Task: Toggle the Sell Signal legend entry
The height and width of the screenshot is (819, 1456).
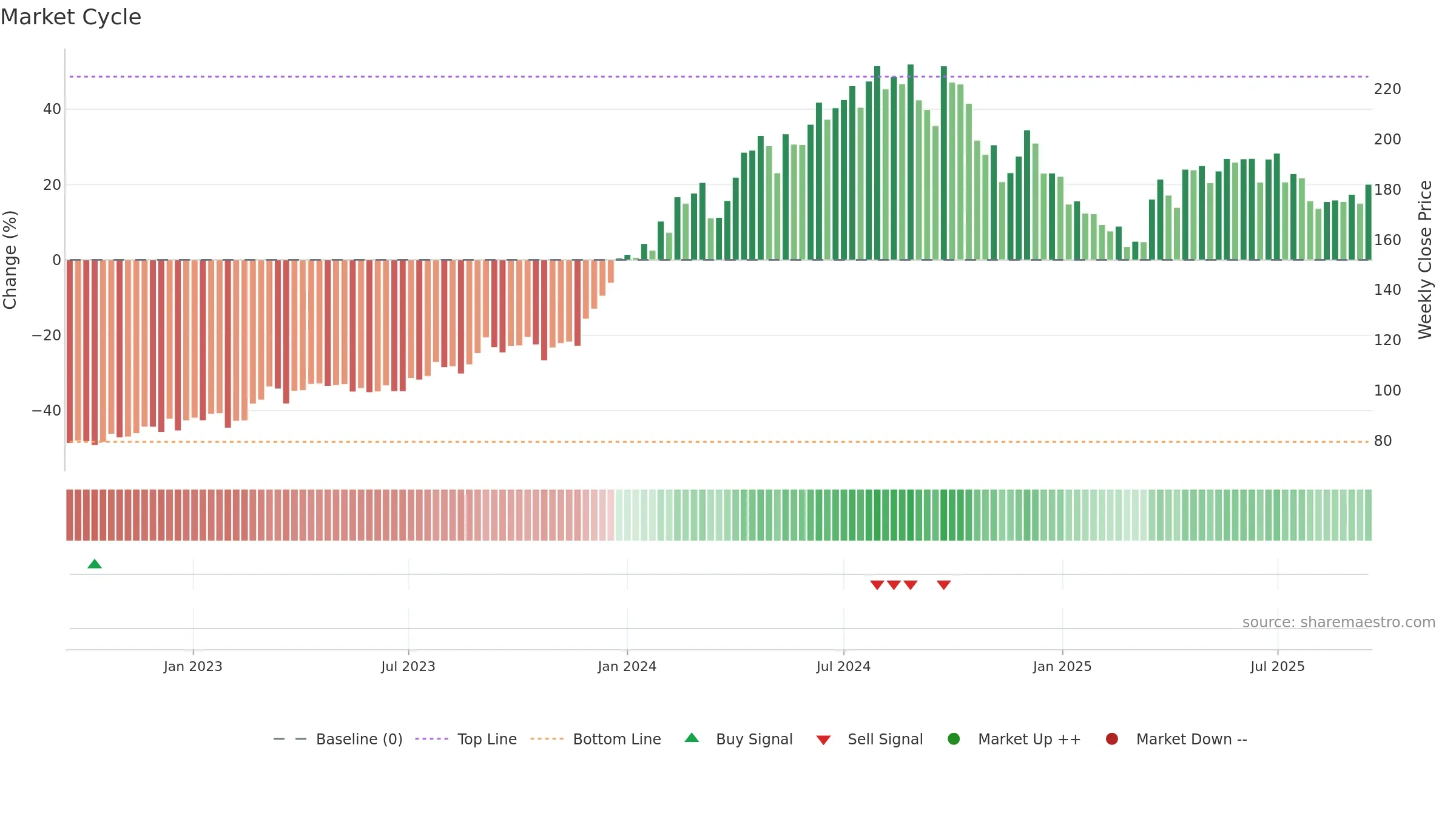Action: pos(869,739)
